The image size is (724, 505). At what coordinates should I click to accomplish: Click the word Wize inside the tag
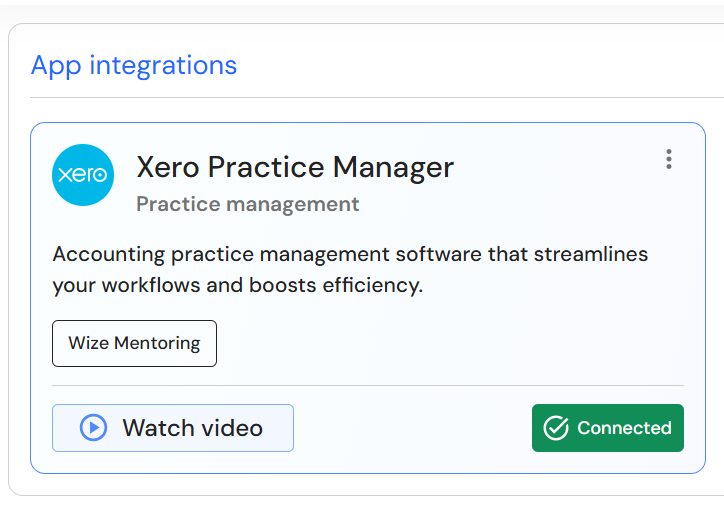[88, 343]
